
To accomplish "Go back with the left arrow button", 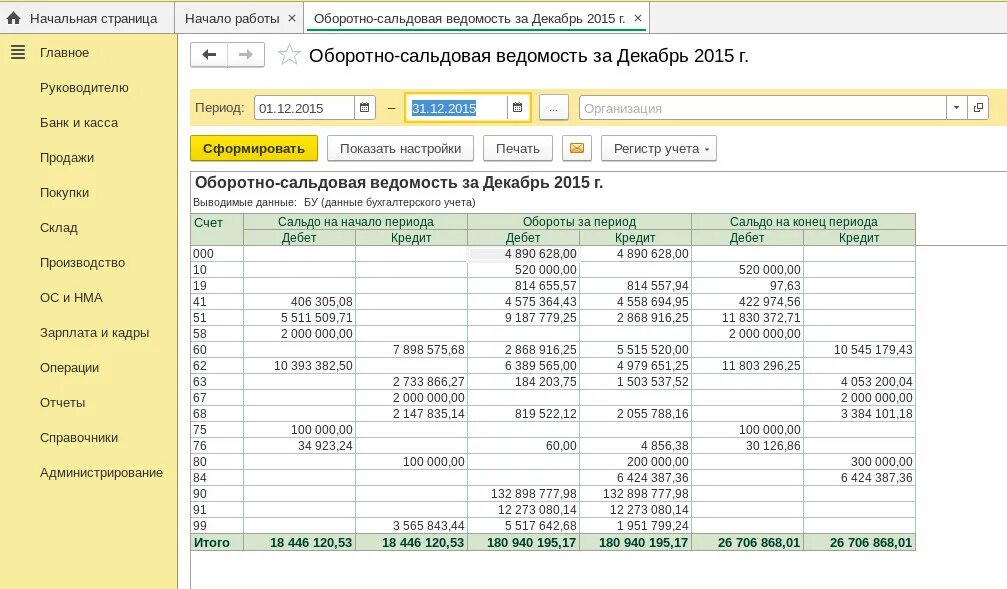I will 209,55.
